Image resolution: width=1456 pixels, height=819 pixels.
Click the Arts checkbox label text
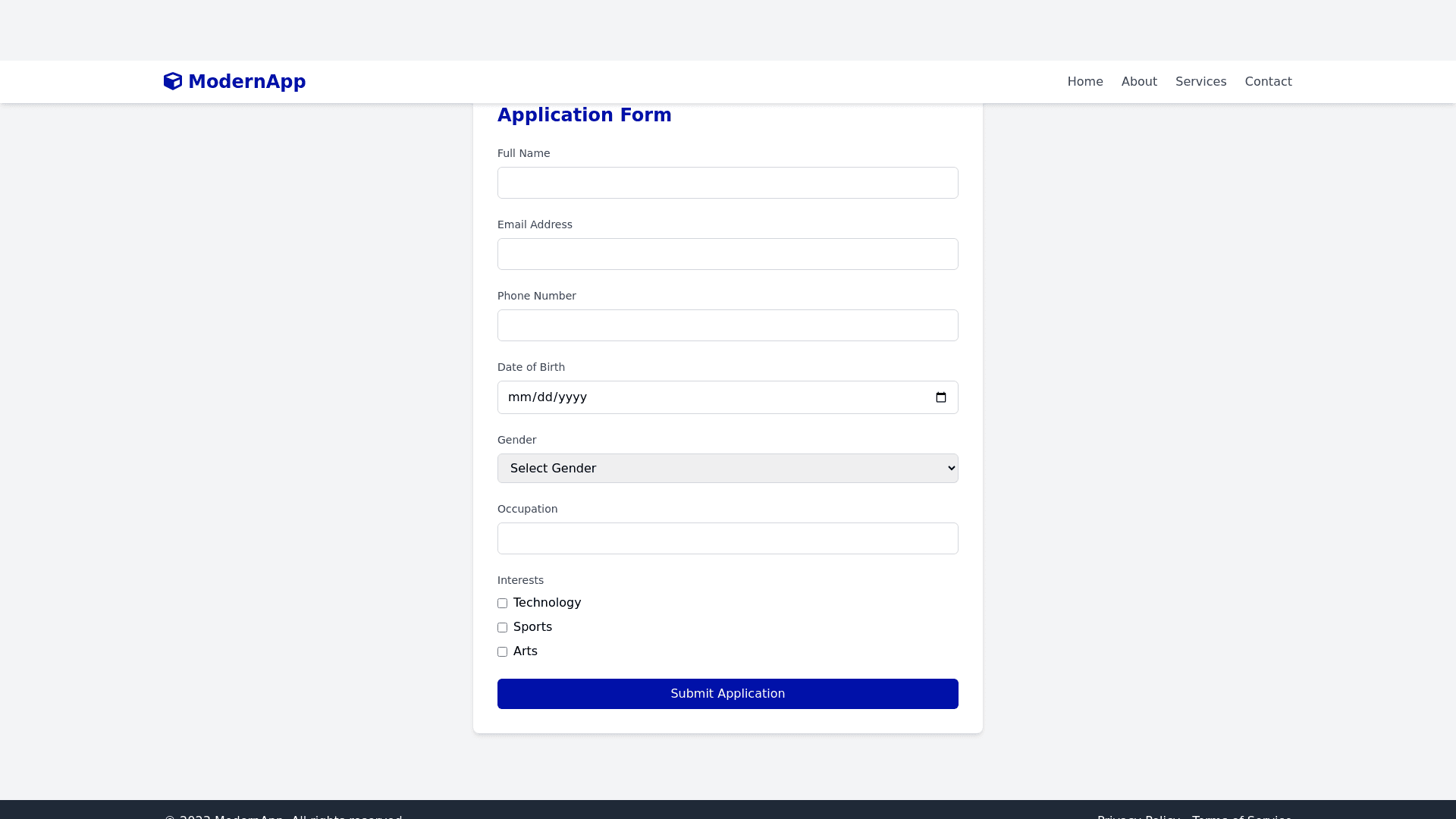coord(525,651)
